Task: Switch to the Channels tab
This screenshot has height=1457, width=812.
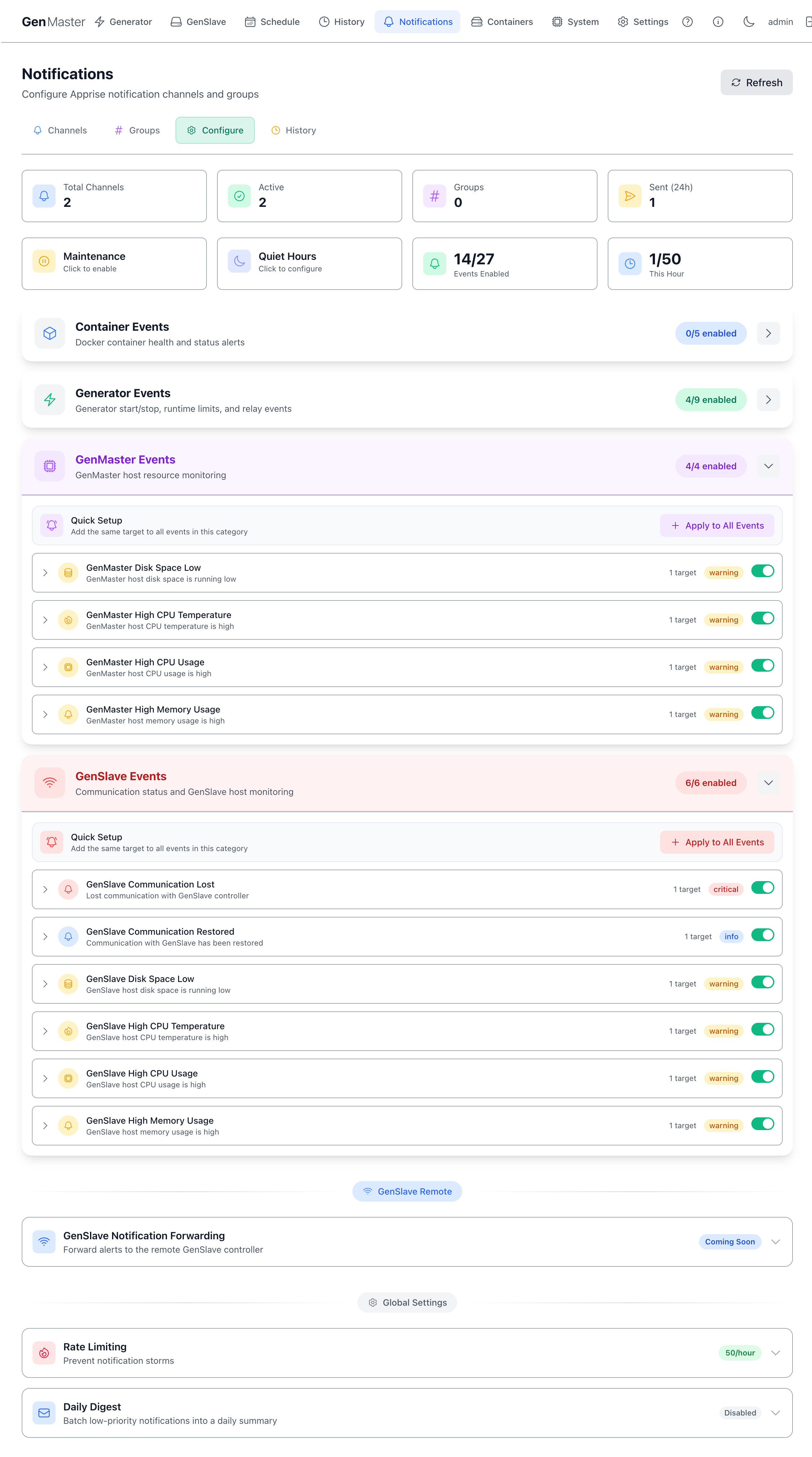Action: pos(60,130)
